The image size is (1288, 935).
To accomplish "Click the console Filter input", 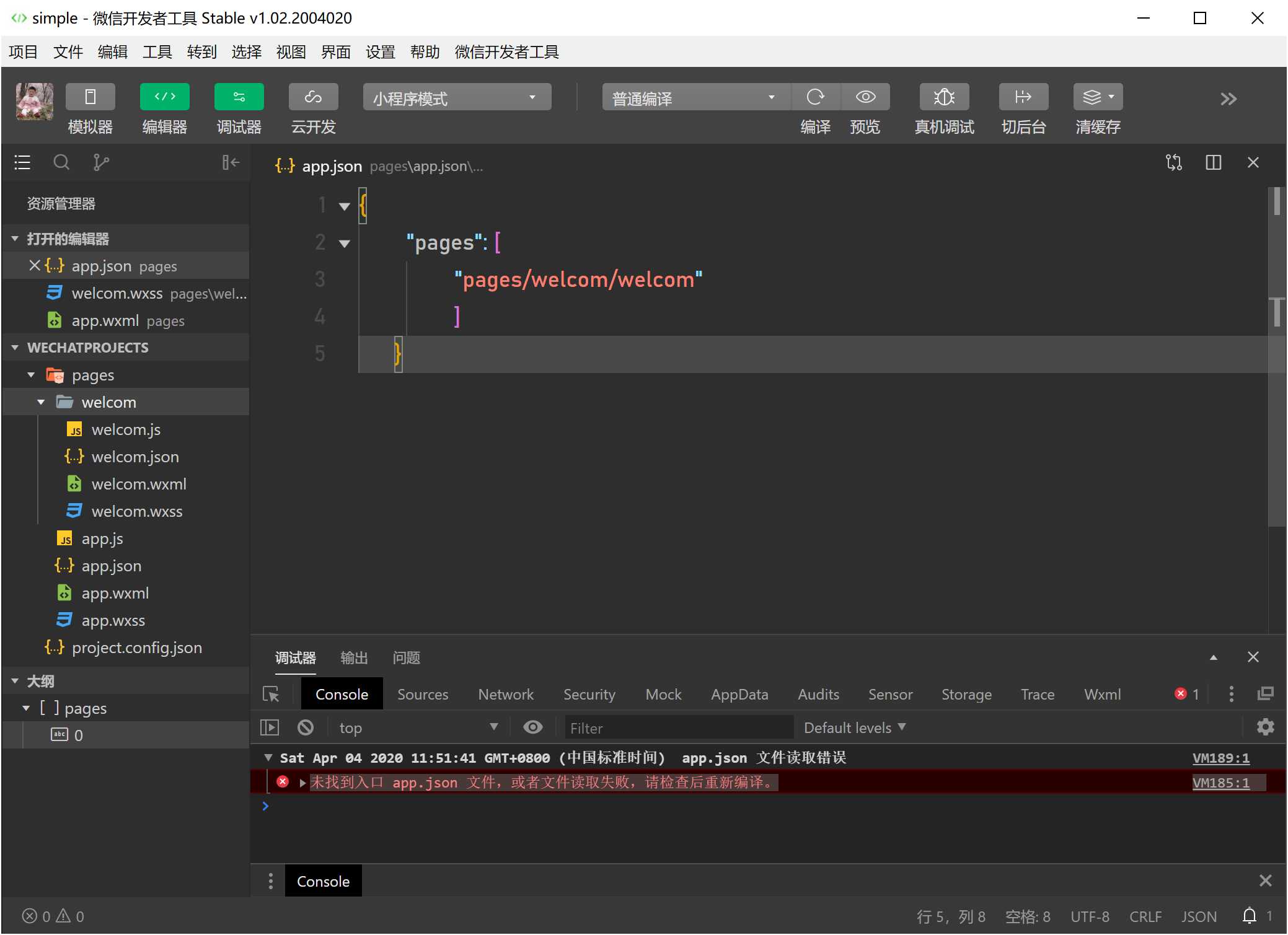I will point(679,728).
